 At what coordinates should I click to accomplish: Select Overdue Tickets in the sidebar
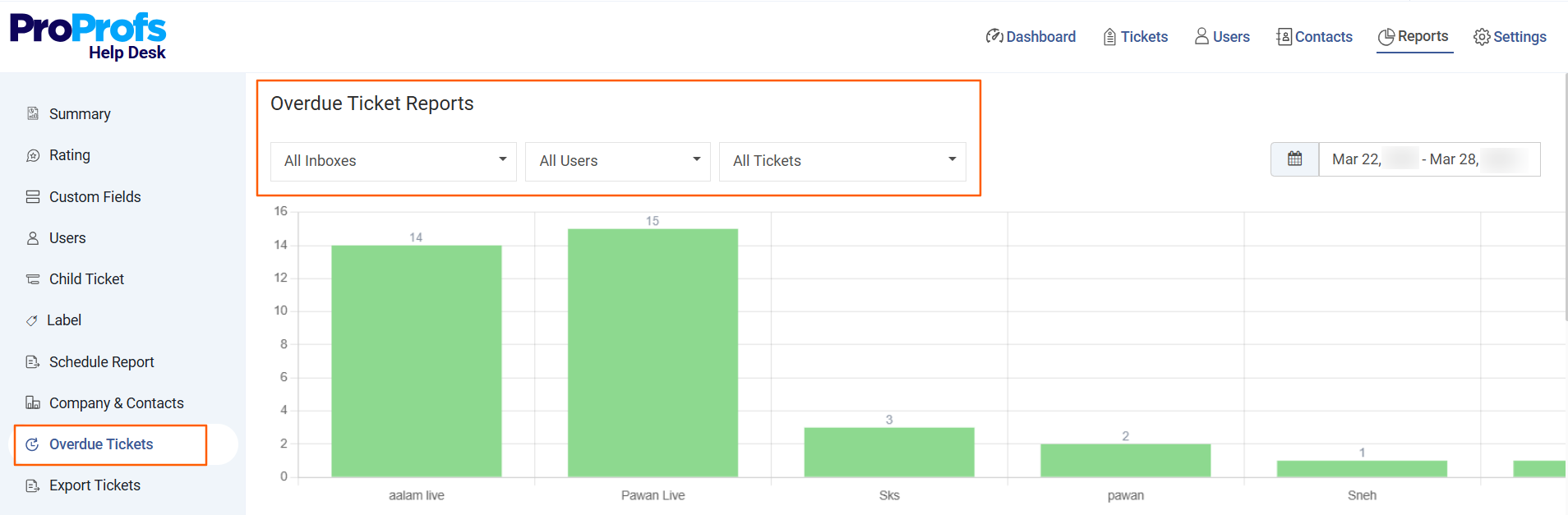click(101, 444)
